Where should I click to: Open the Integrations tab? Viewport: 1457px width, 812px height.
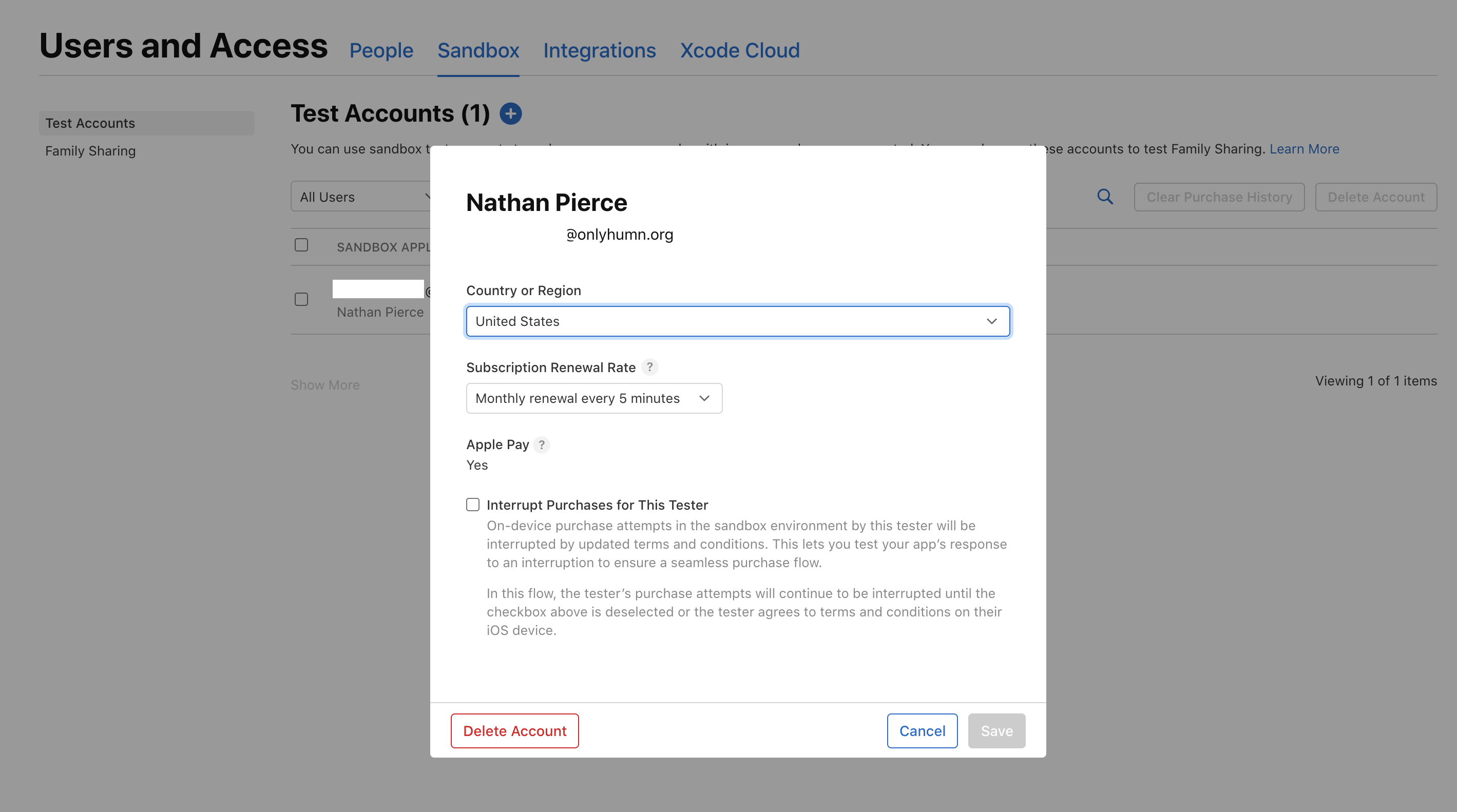[x=599, y=50]
